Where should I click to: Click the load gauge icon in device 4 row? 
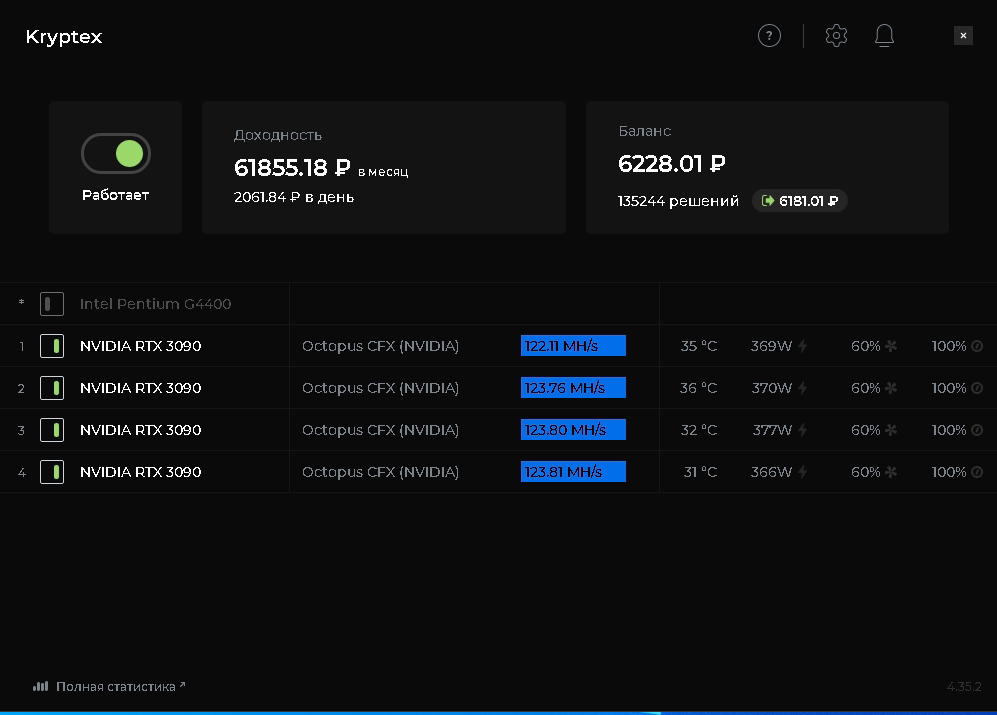[x=977, y=472]
